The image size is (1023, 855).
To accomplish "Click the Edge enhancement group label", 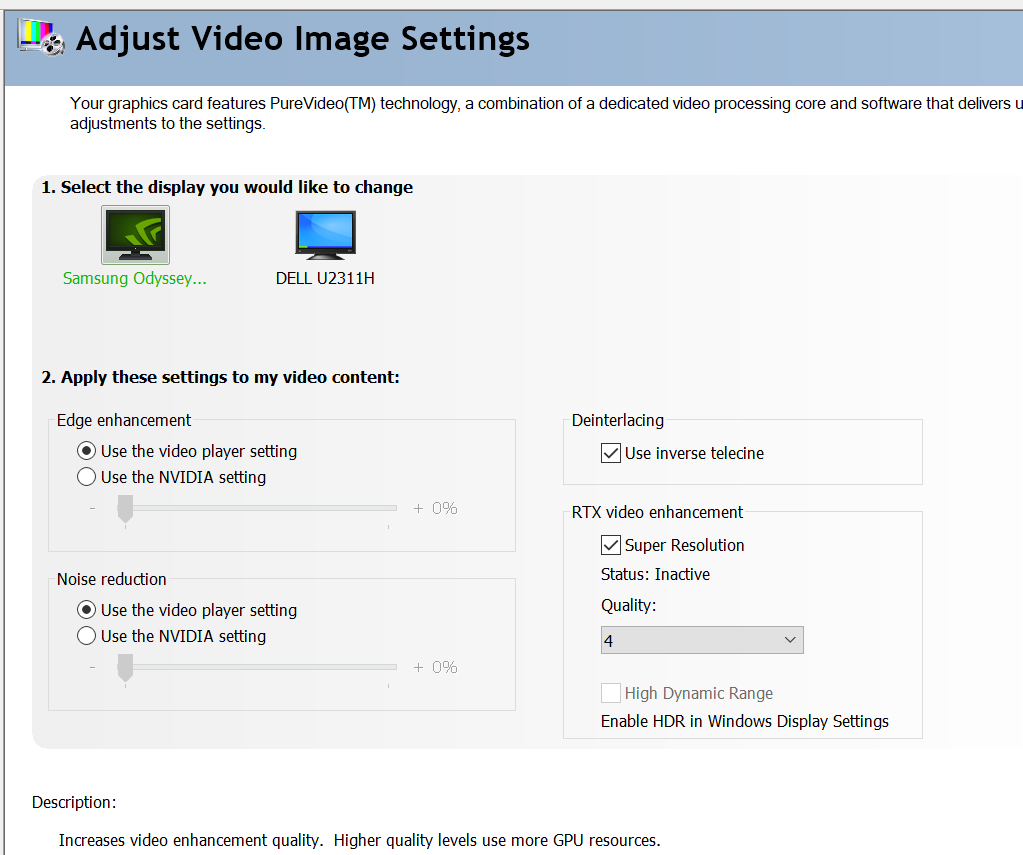I will pos(124,420).
